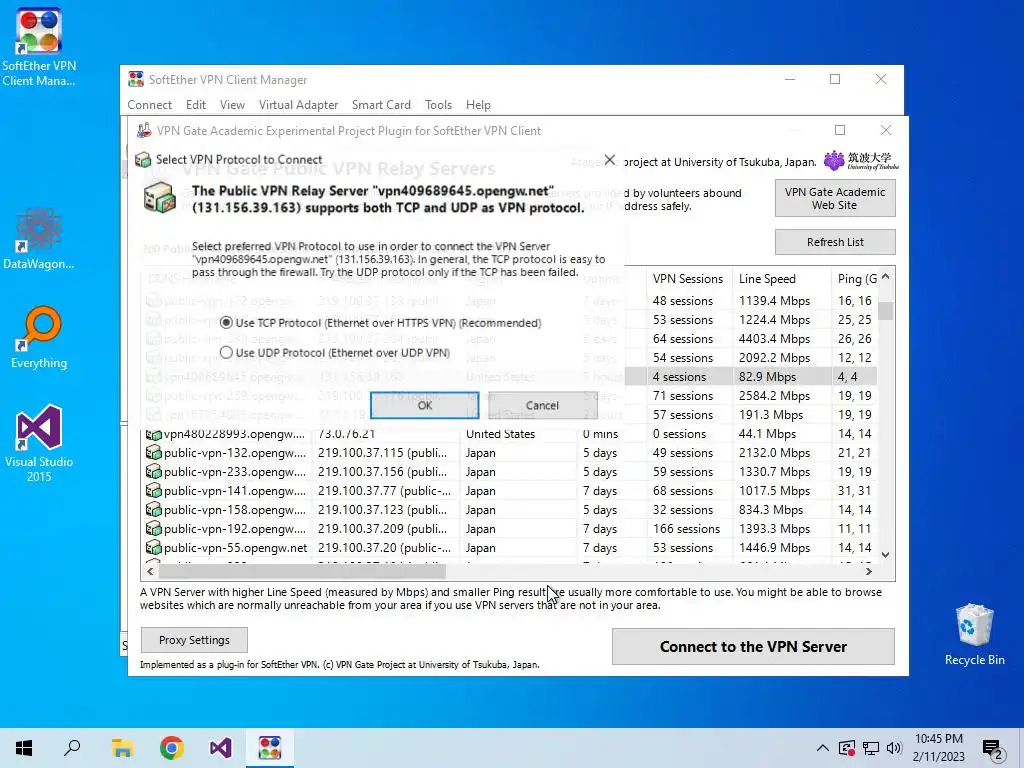Screen dimensions: 1024x768
Task: Open File Explorer from taskbar
Action: click(122, 748)
